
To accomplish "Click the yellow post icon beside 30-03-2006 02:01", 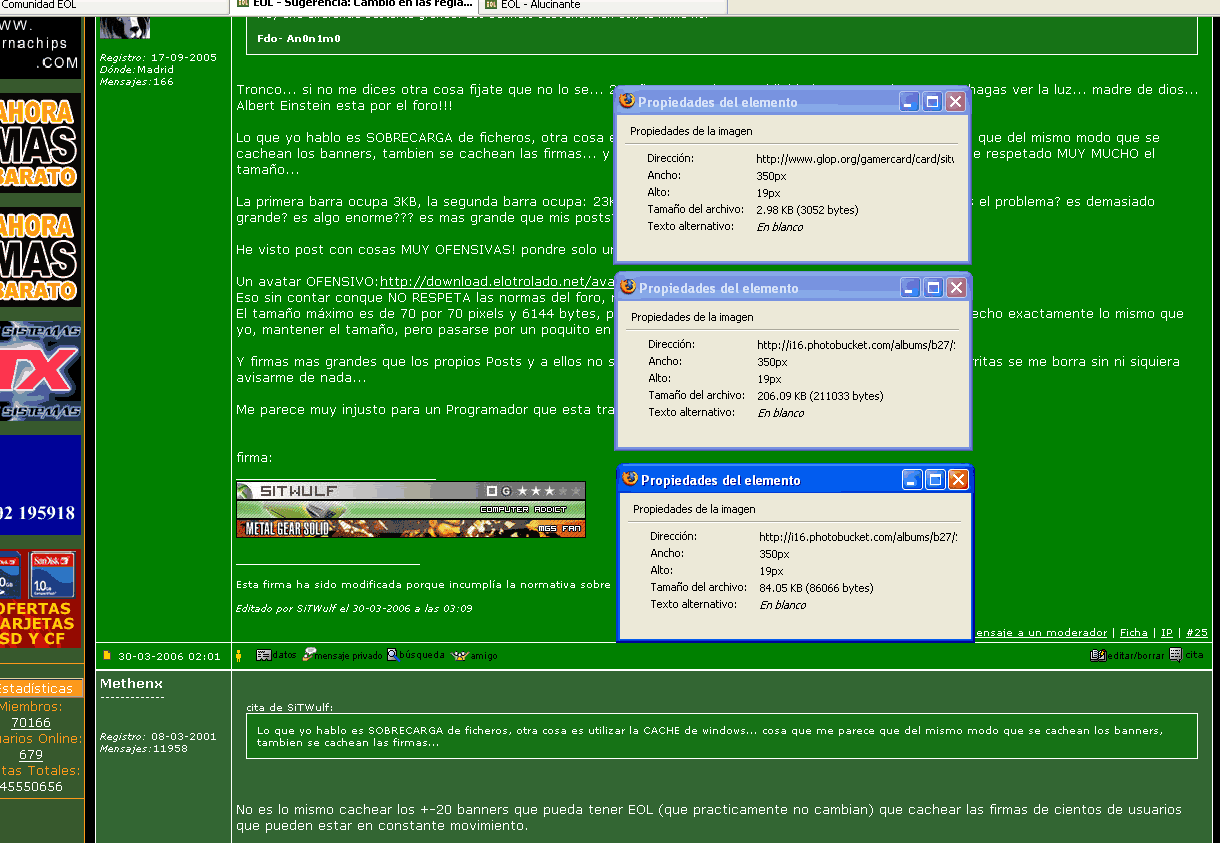I will (107, 656).
